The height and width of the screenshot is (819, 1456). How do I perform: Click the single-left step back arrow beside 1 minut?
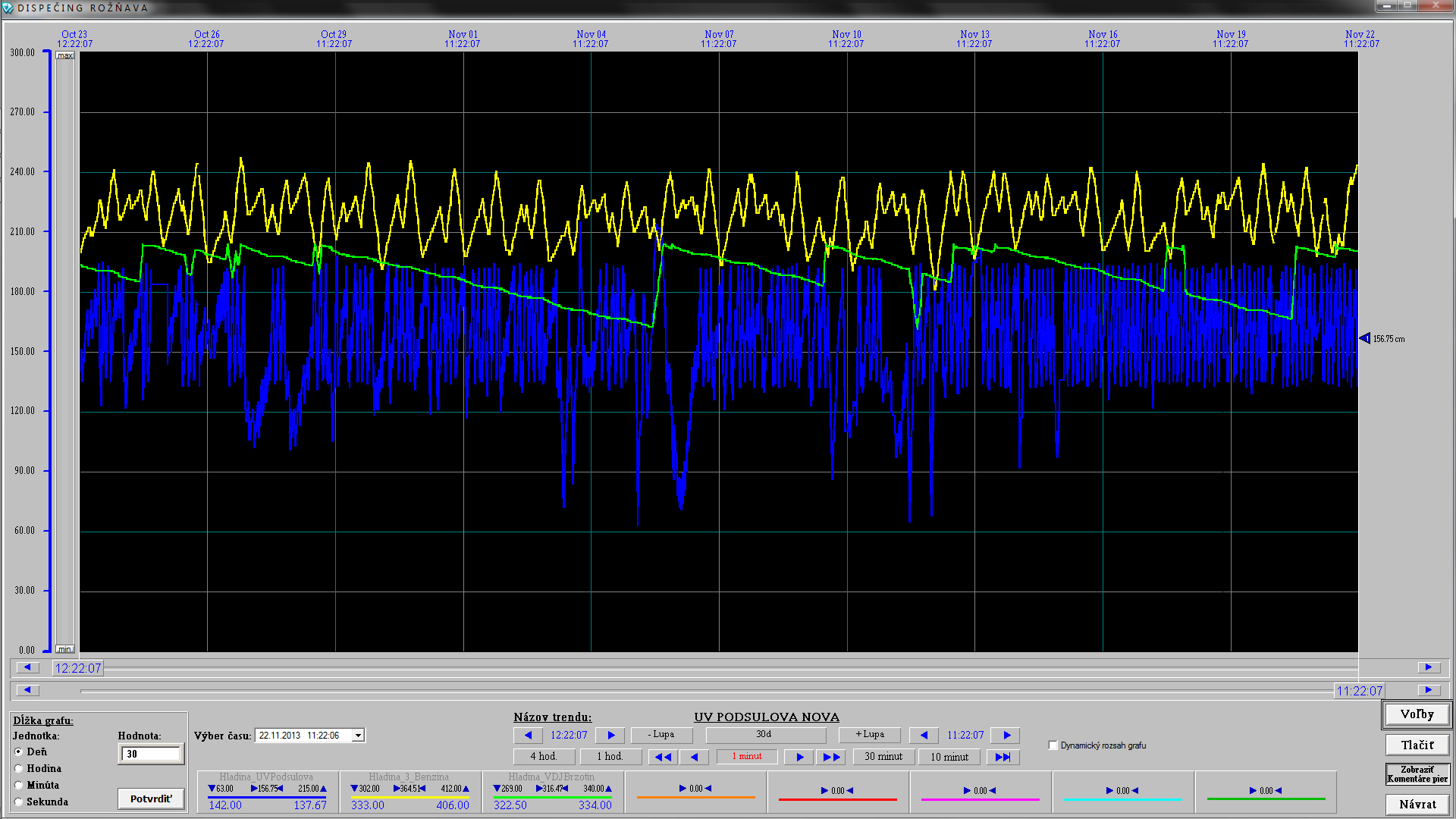click(694, 757)
